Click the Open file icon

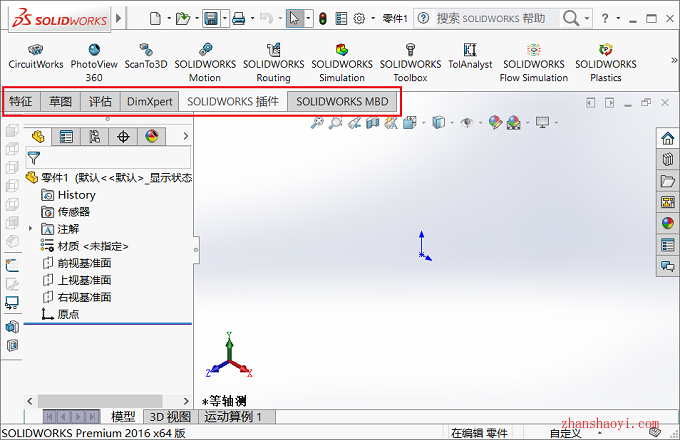(183, 19)
